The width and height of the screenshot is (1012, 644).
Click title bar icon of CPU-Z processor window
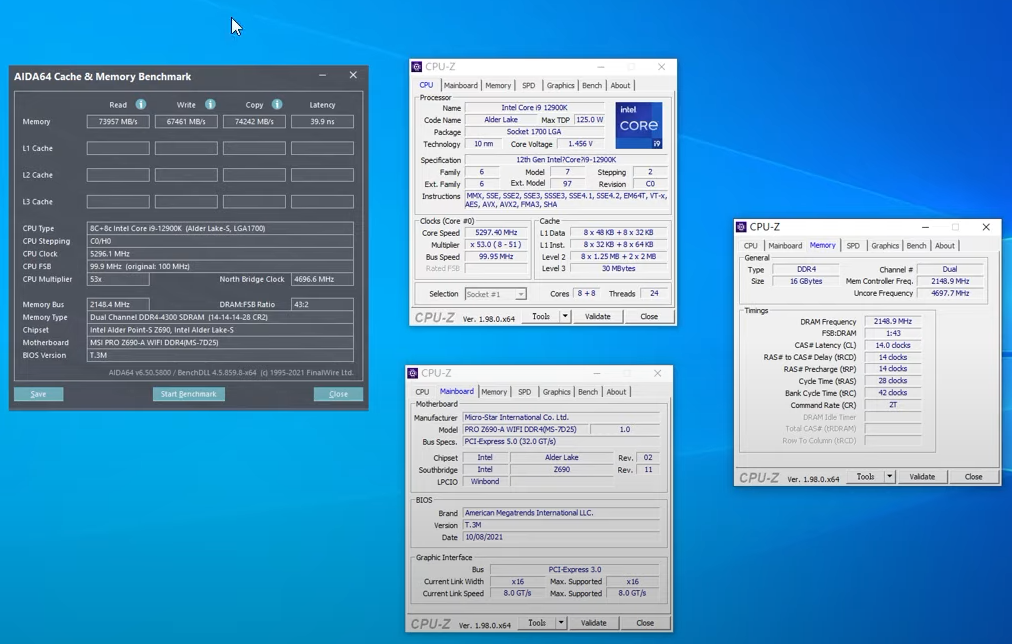[417, 67]
